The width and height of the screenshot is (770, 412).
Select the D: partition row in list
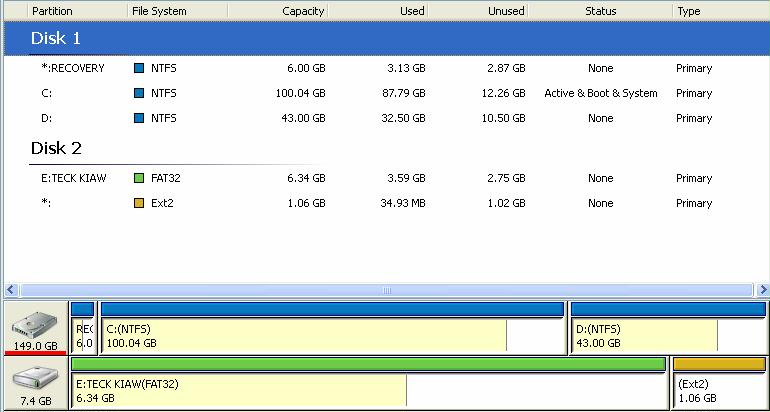385,119
